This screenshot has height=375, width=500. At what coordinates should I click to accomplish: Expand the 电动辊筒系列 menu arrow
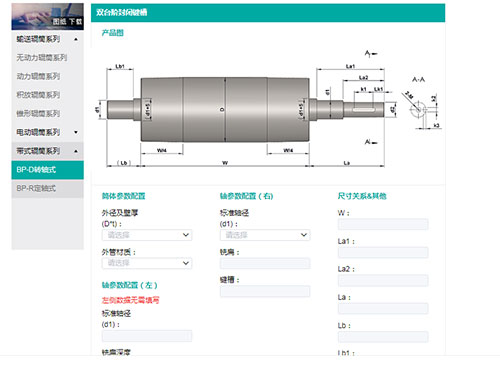[76, 132]
